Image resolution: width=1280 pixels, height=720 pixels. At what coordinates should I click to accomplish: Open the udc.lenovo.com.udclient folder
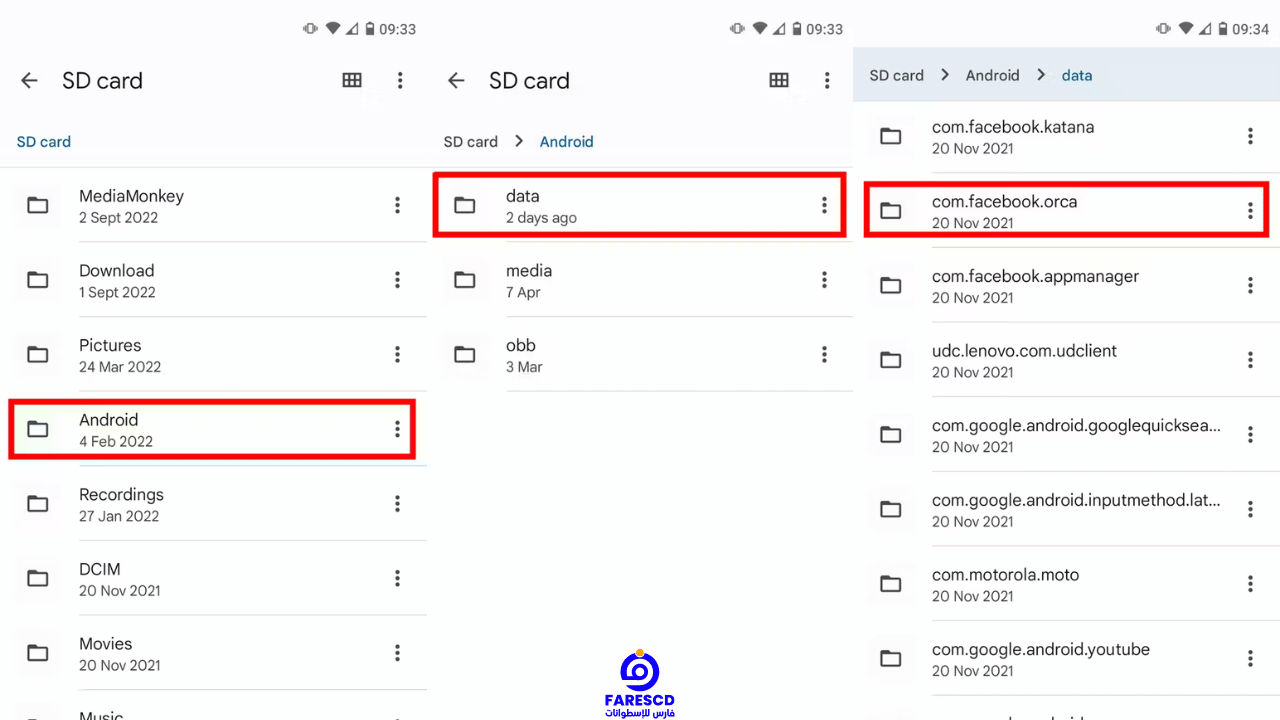tap(1066, 360)
